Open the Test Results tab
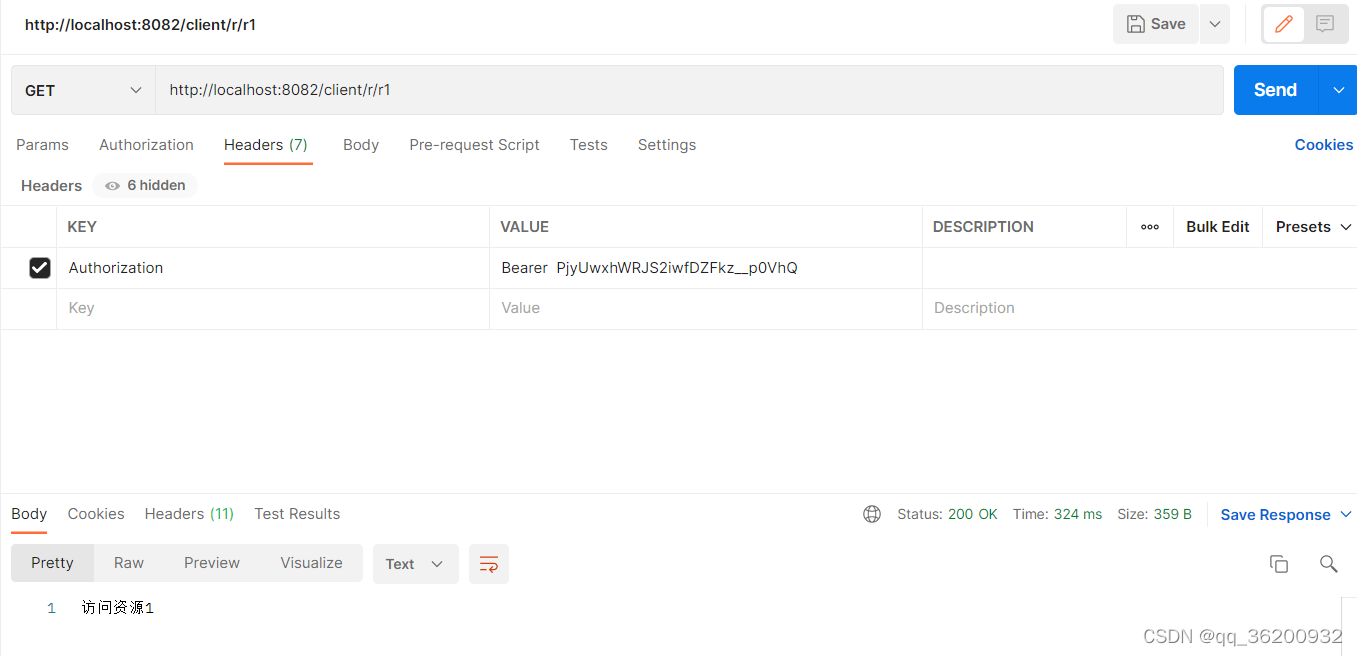1357x656 pixels. point(297,514)
